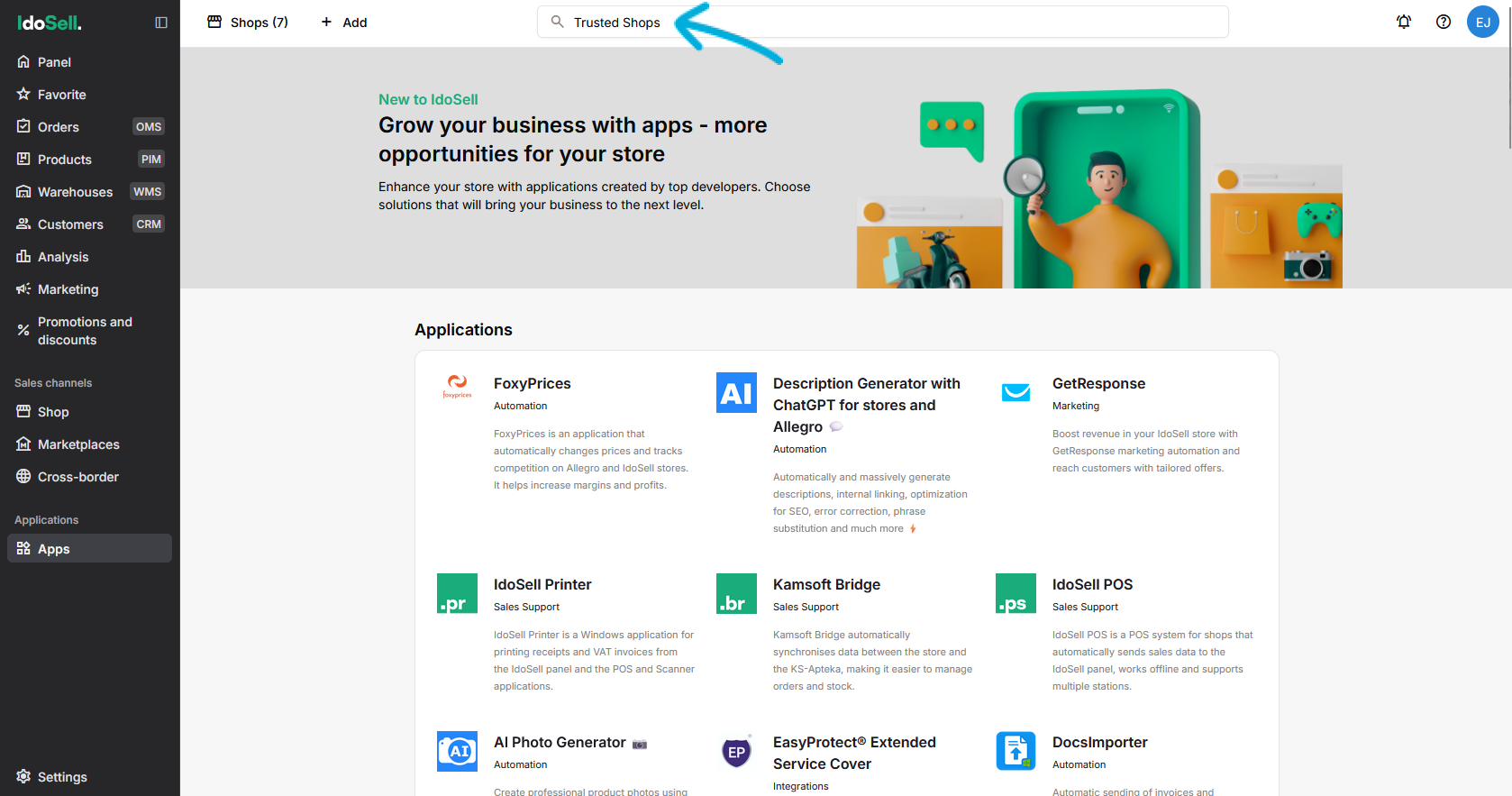The height and width of the screenshot is (796, 1512).
Task: Open the help question mark icon
Action: tap(1444, 22)
